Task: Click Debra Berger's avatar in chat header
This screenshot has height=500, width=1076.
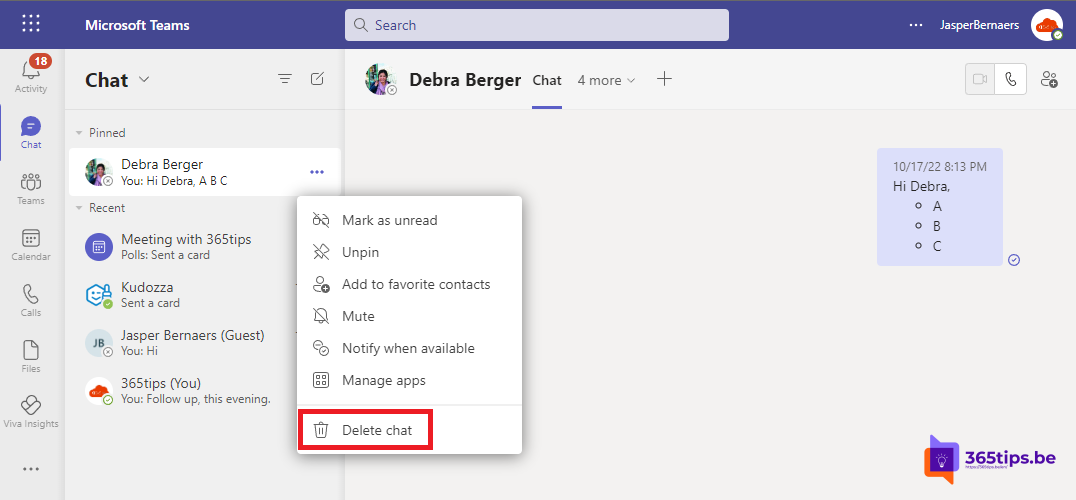Action: click(x=380, y=80)
